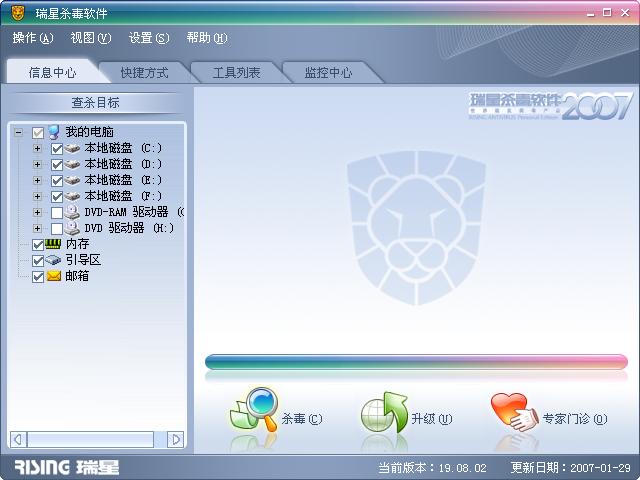Viewport: 640px width, 480px height.
Task: Switch to the 快捷方式 tab
Action: point(144,73)
